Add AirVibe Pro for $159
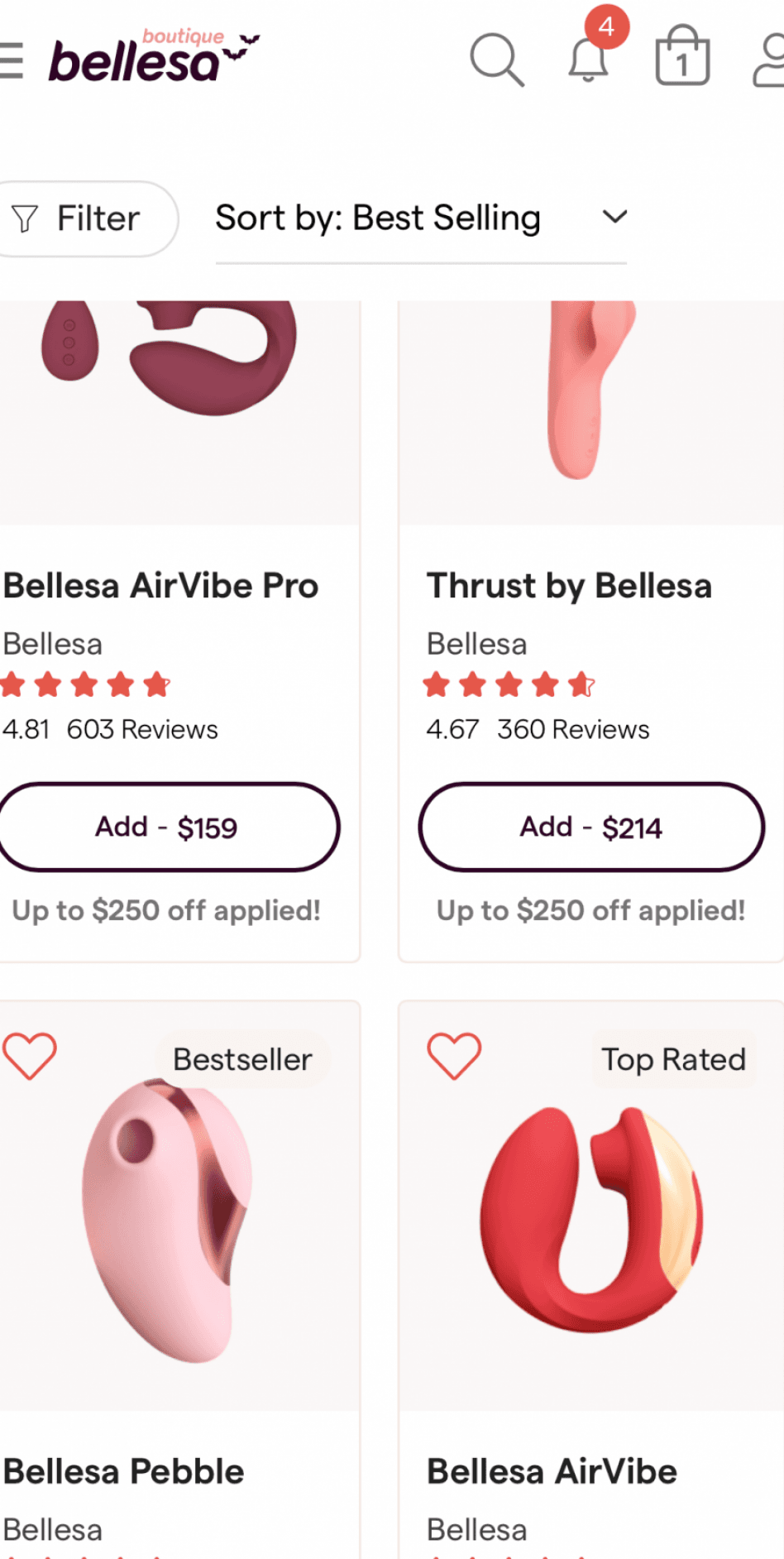Image resolution: width=784 pixels, height=1559 pixels. point(166,827)
